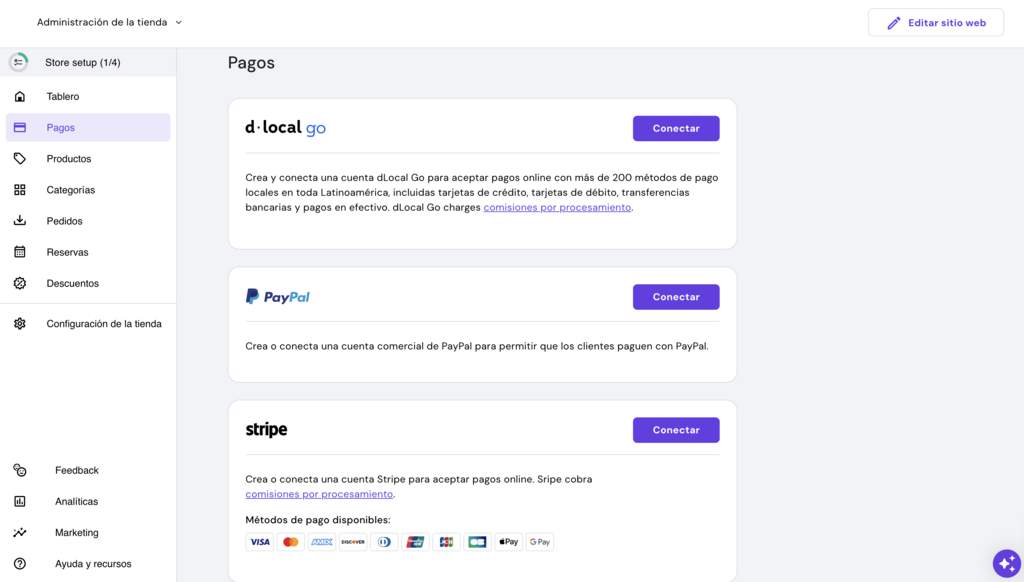This screenshot has height=582, width=1024.
Task: Open the comisiones por procesamiento link under Stripe
Action: coord(318,494)
